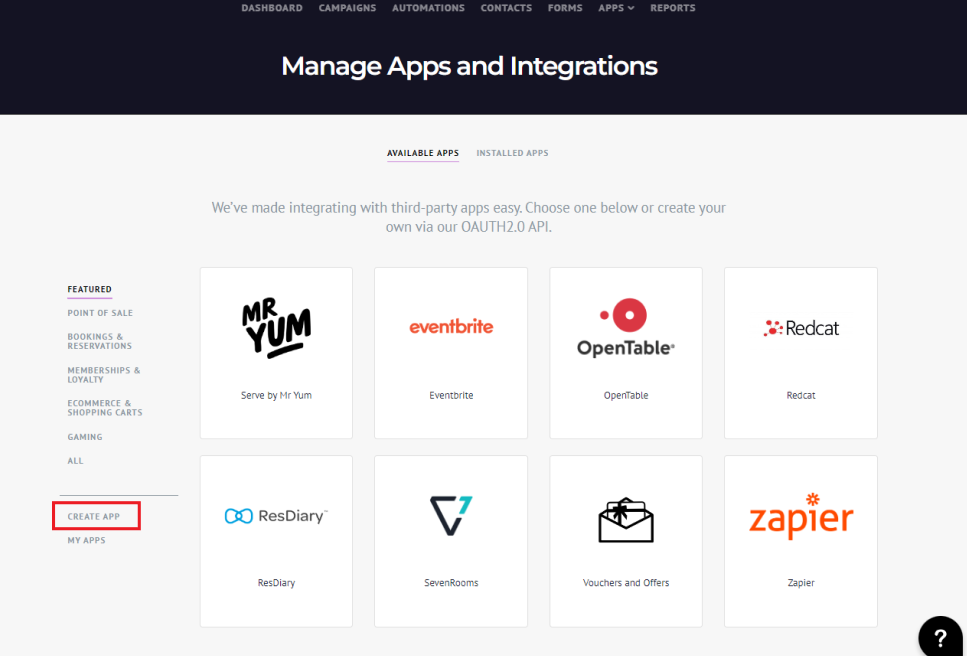This screenshot has width=967, height=656.
Task: Click the 'Eventbrite' card caption
Action: (x=451, y=396)
